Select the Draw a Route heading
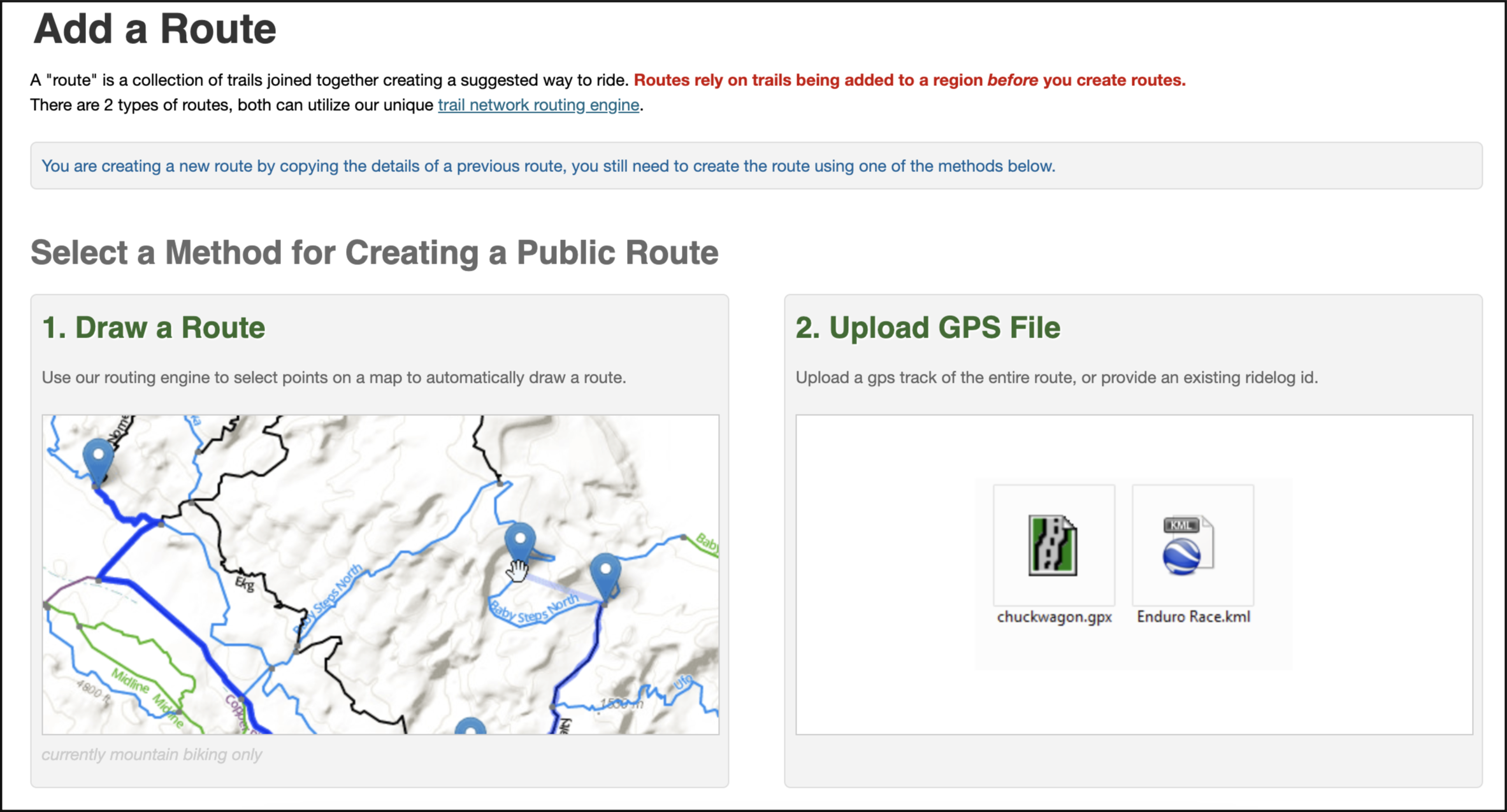 click(153, 327)
